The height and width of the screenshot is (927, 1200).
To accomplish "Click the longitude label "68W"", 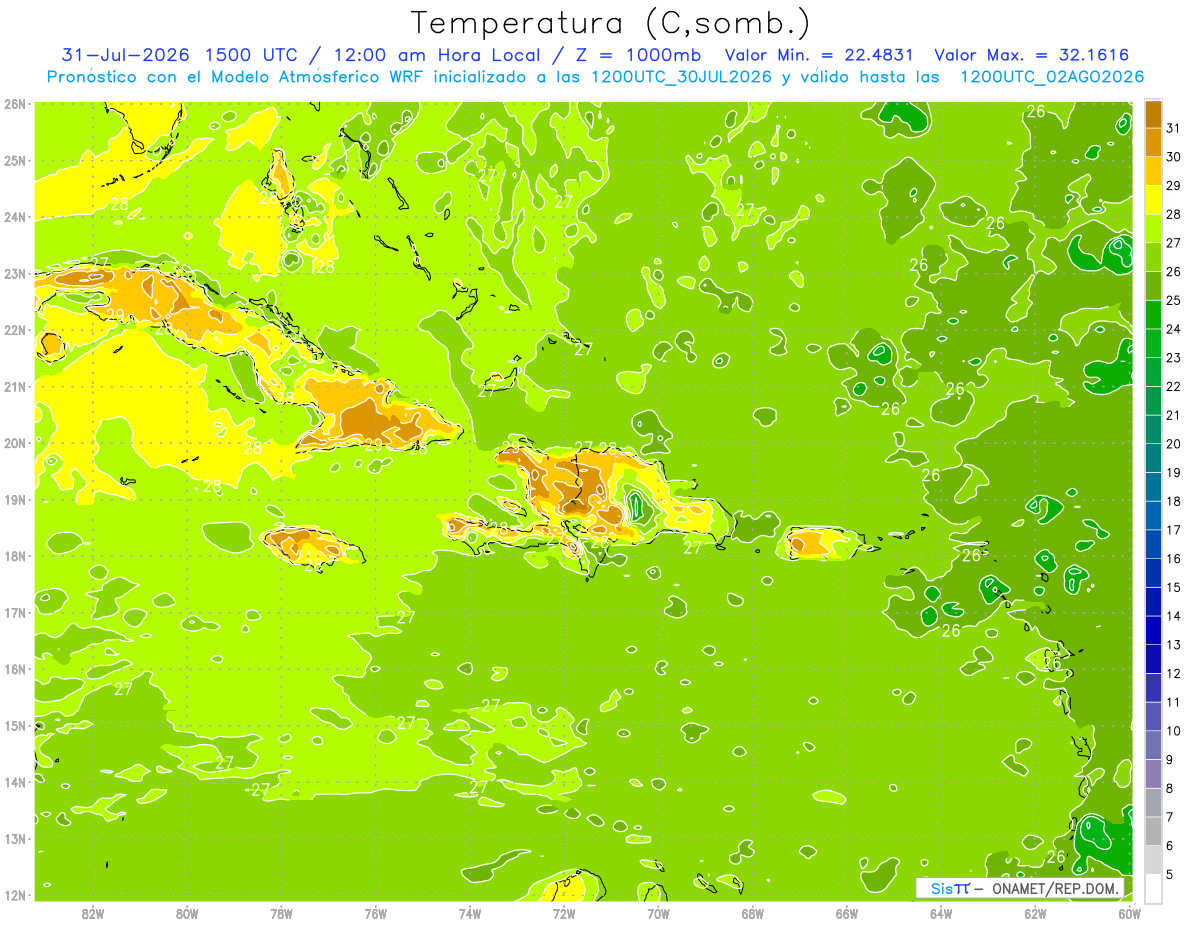I will coord(753,913).
